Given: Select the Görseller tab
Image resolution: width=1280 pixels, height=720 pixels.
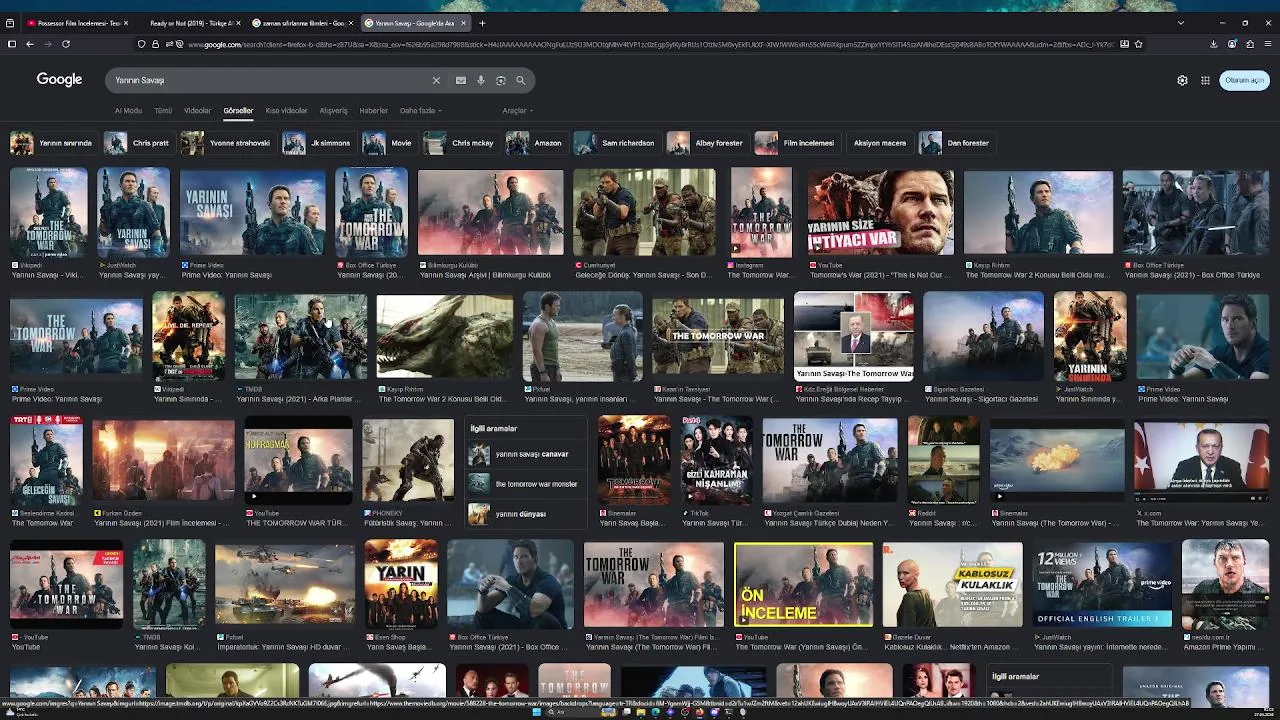Looking at the screenshot, I should (238, 111).
